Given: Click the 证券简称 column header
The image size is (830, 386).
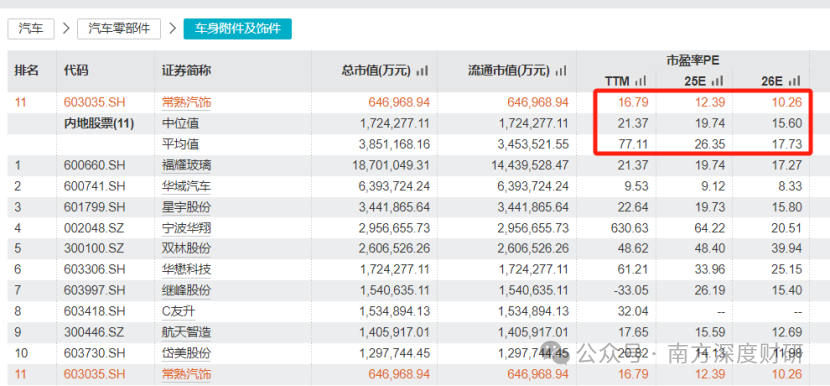Looking at the screenshot, I should click(x=186, y=70).
